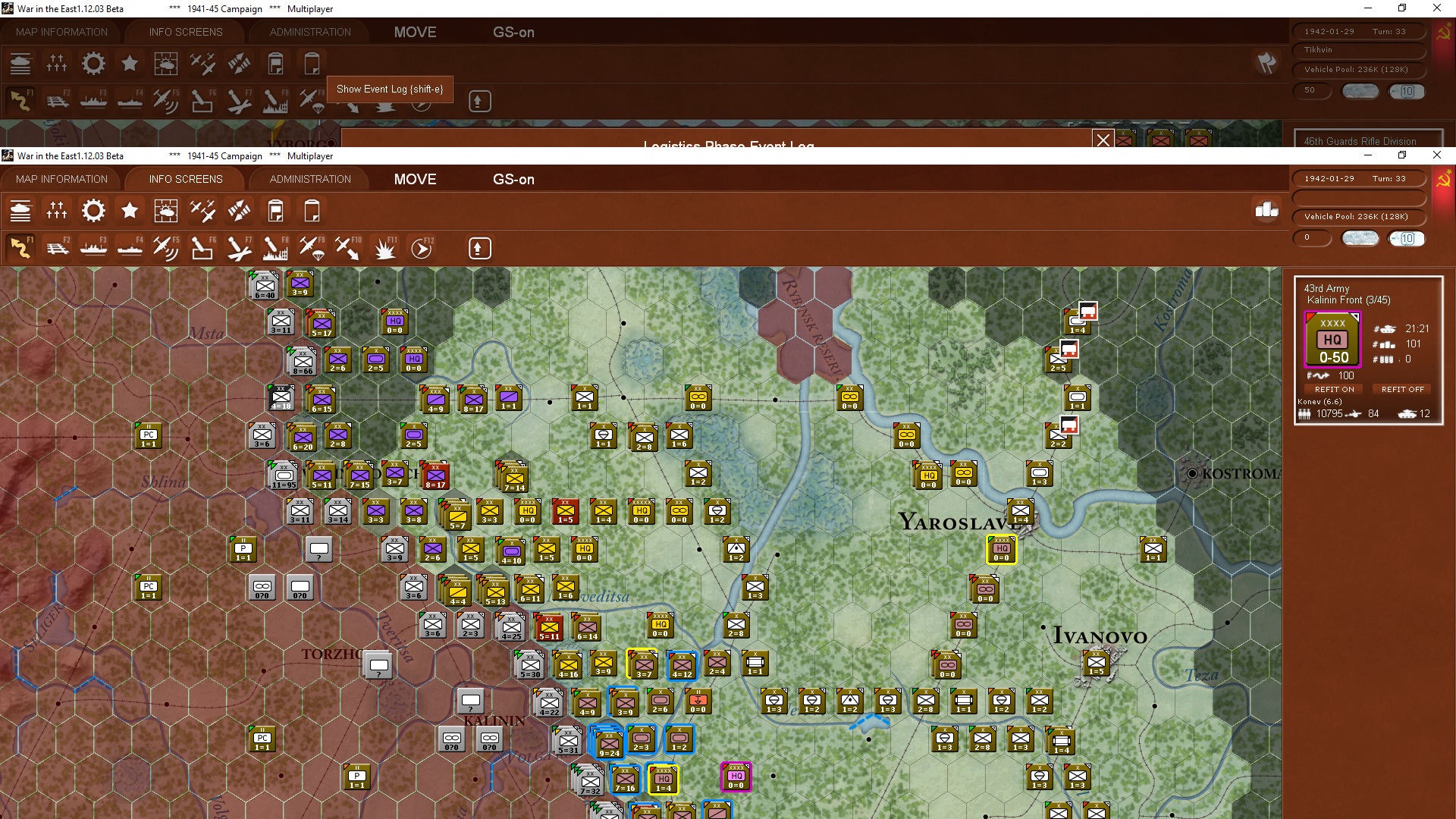
Task: Select bomb airfield mode F7 icon
Action: coord(239,248)
